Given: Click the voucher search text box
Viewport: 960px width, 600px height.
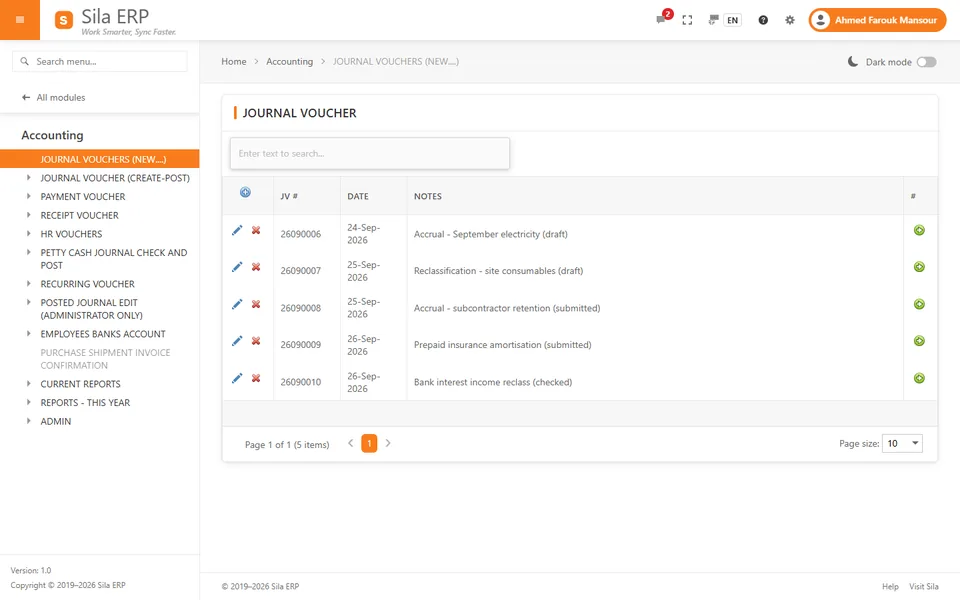Looking at the screenshot, I should [x=370, y=153].
